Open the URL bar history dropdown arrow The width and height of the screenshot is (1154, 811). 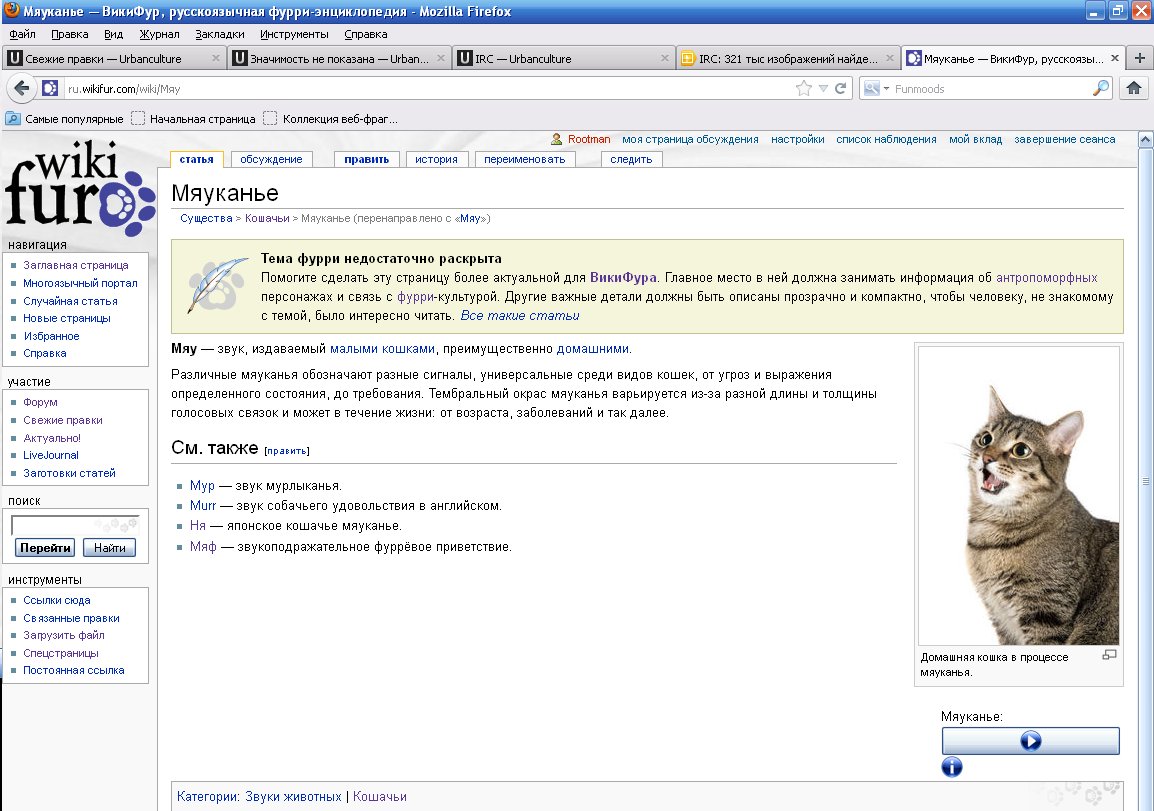click(823, 88)
